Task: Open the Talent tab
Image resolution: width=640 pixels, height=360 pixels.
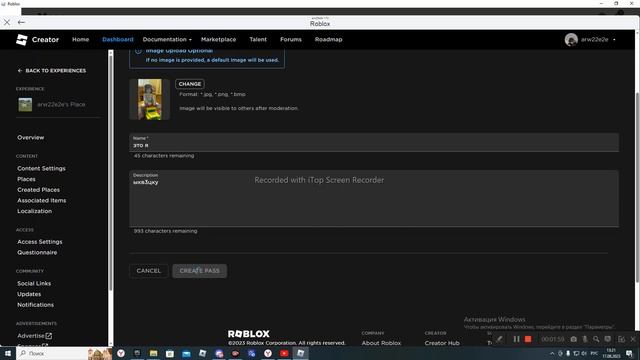Action: tap(258, 40)
